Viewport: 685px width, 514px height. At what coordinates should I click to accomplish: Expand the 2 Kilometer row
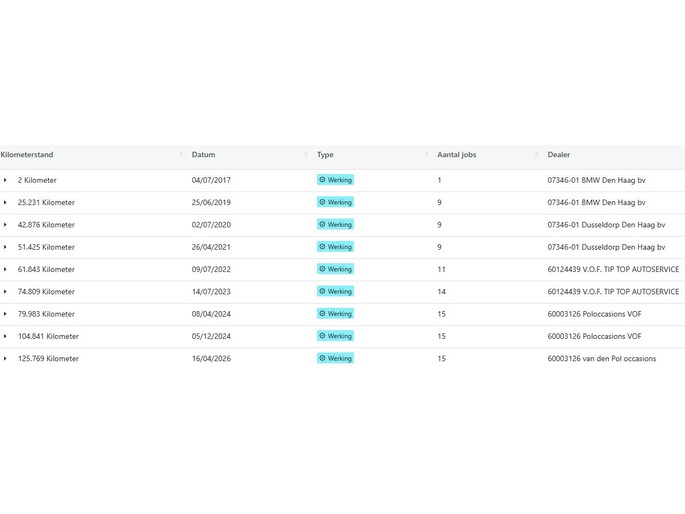click(5, 181)
